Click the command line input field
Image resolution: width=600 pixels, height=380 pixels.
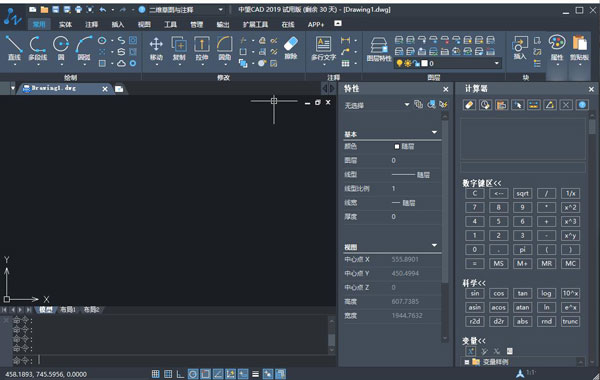pos(182,360)
